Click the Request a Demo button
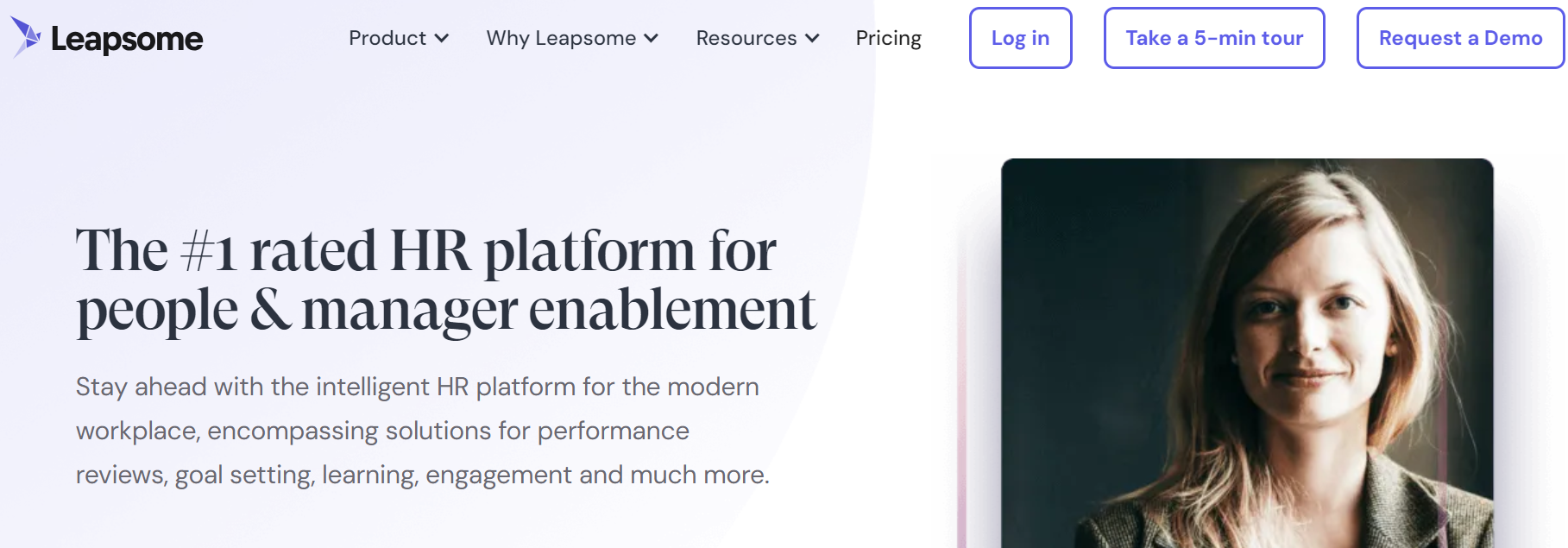Viewport: 1568px width, 548px height. coord(1459,38)
